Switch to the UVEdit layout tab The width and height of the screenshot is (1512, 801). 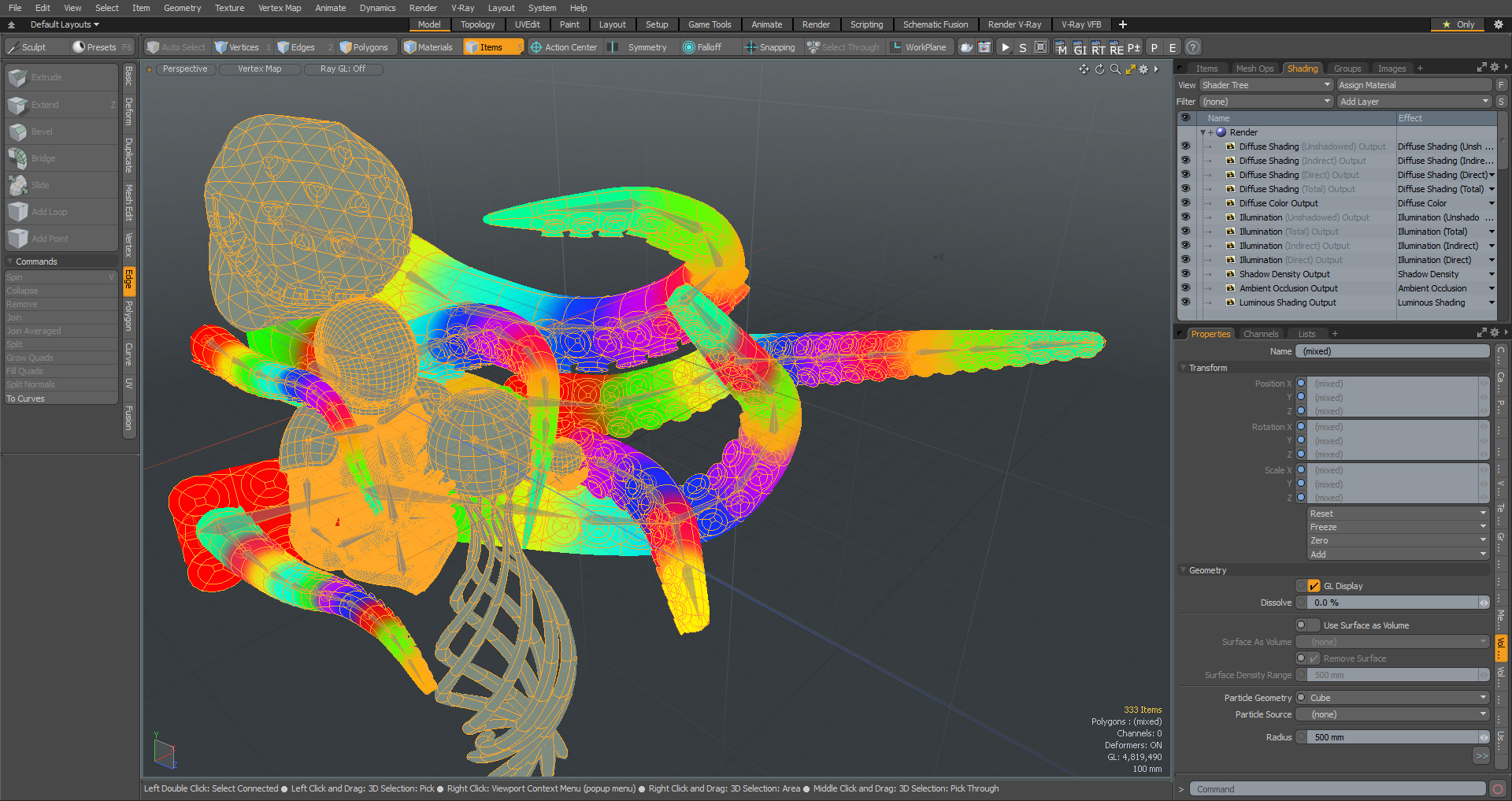pyautogui.click(x=527, y=24)
